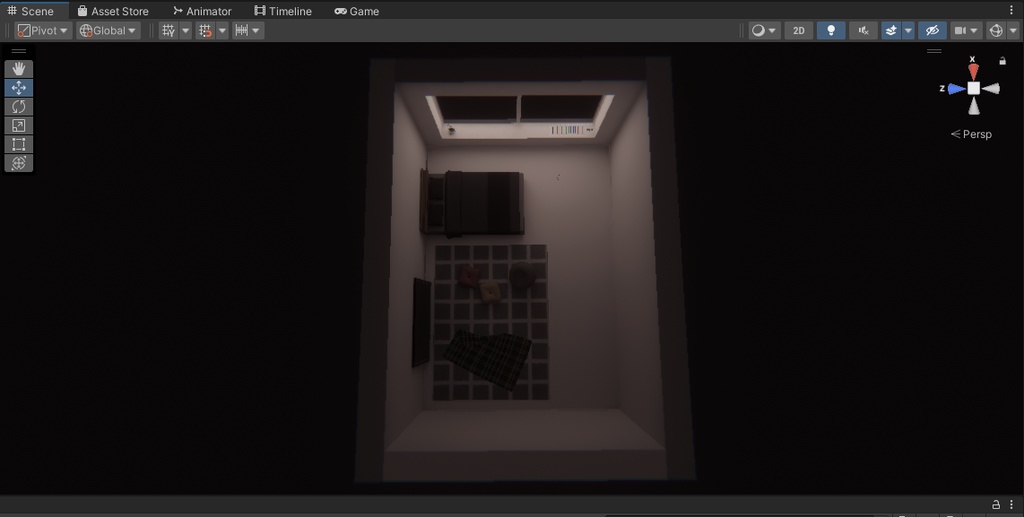This screenshot has width=1024, height=517.
Task: Click the red X axis cone
Action: tap(974, 71)
